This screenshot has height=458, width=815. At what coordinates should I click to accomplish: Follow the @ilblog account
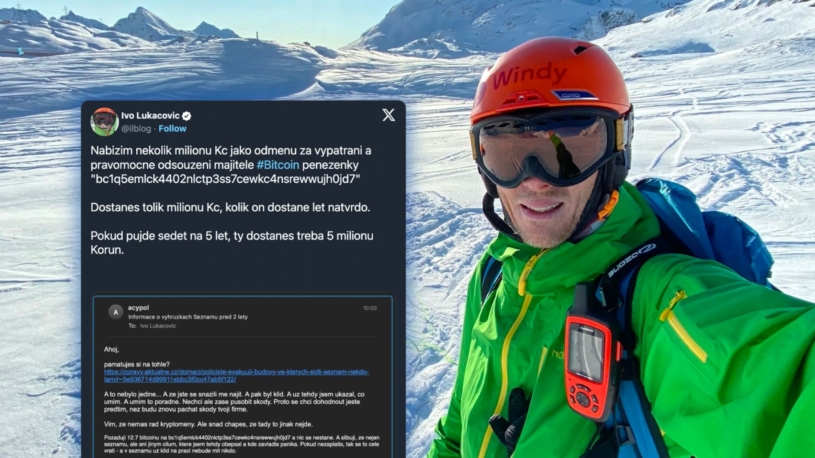[173, 128]
